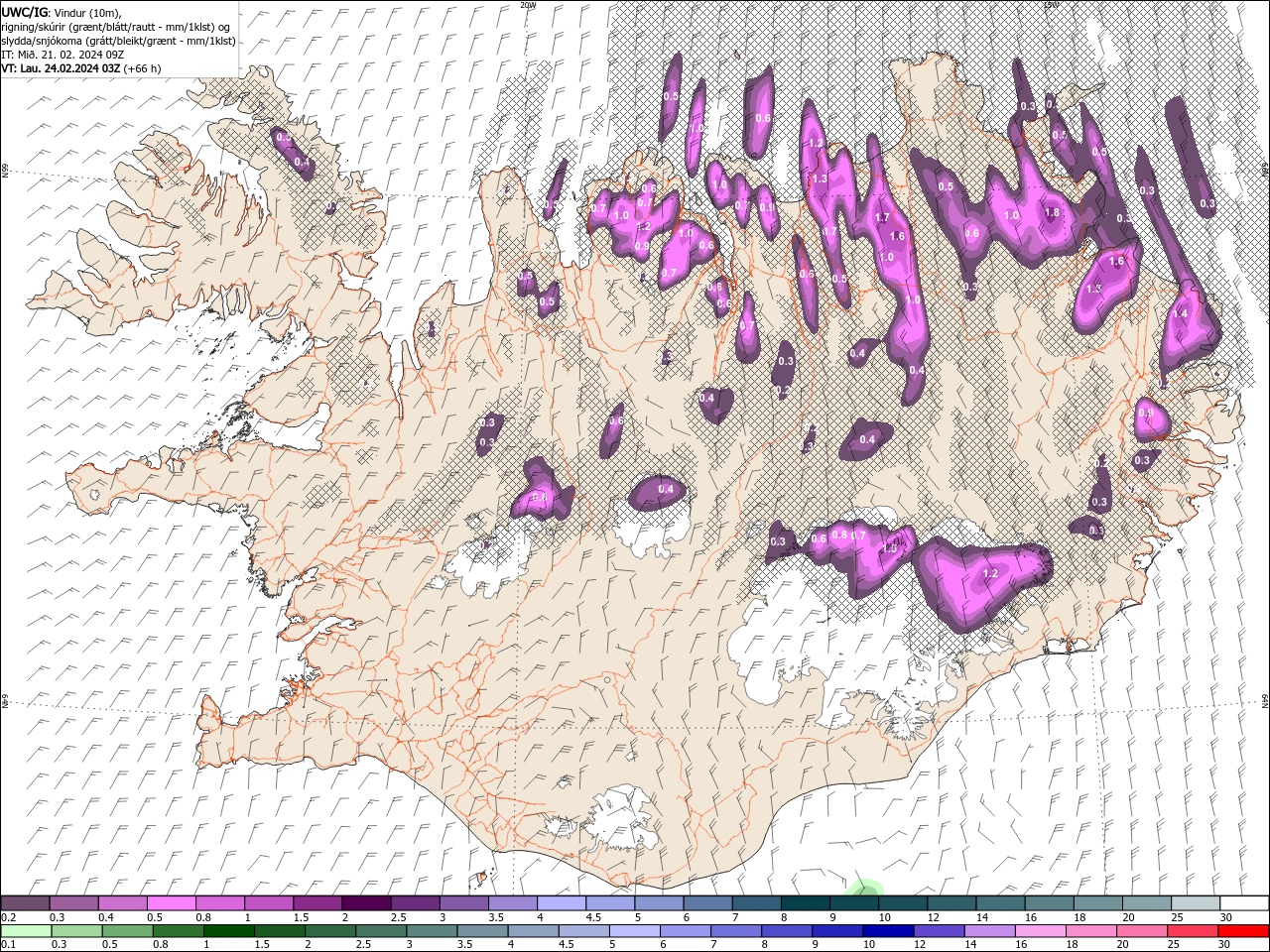1270x952 pixels.
Task: Select the darkest purple 2–2.5 legend swatch
Action: pyautogui.click(x=365, y=903)
